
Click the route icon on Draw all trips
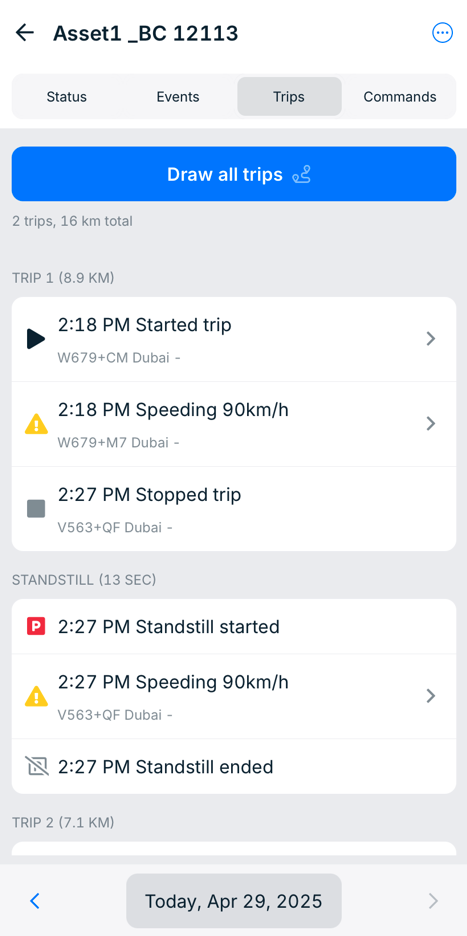[302, 175]
